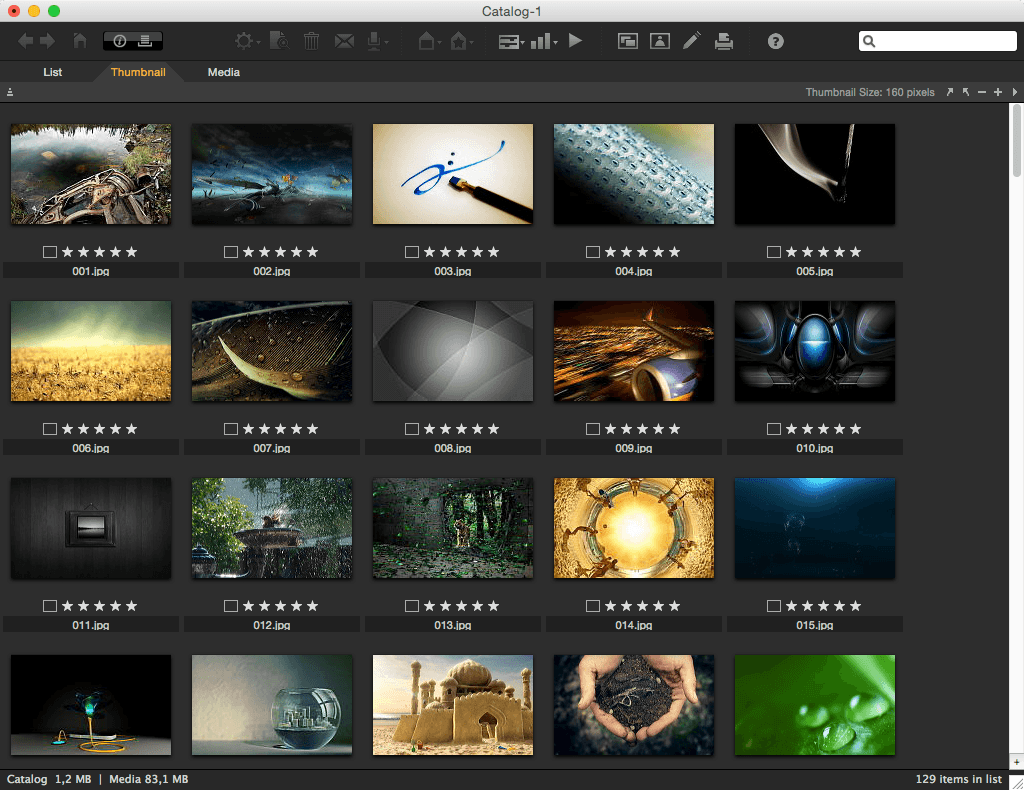1024x790 pixels.
Task: Check the label box for 008.jpg
Action: coord(411,429)
